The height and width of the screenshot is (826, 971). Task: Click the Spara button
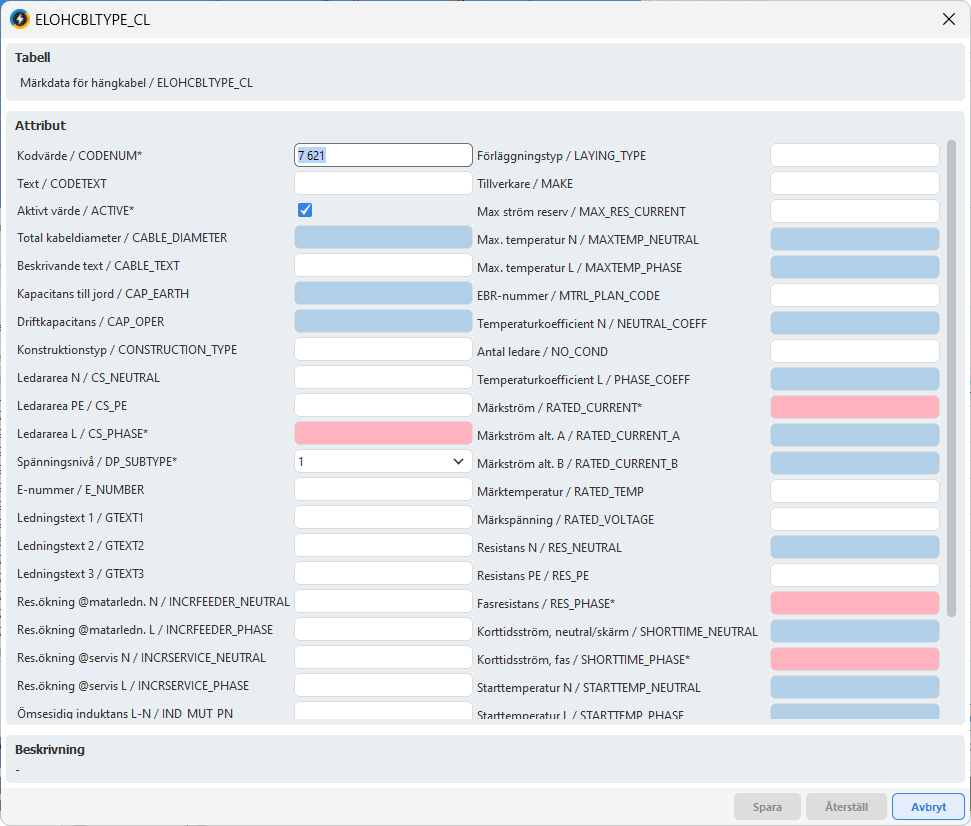click(767, 807)
